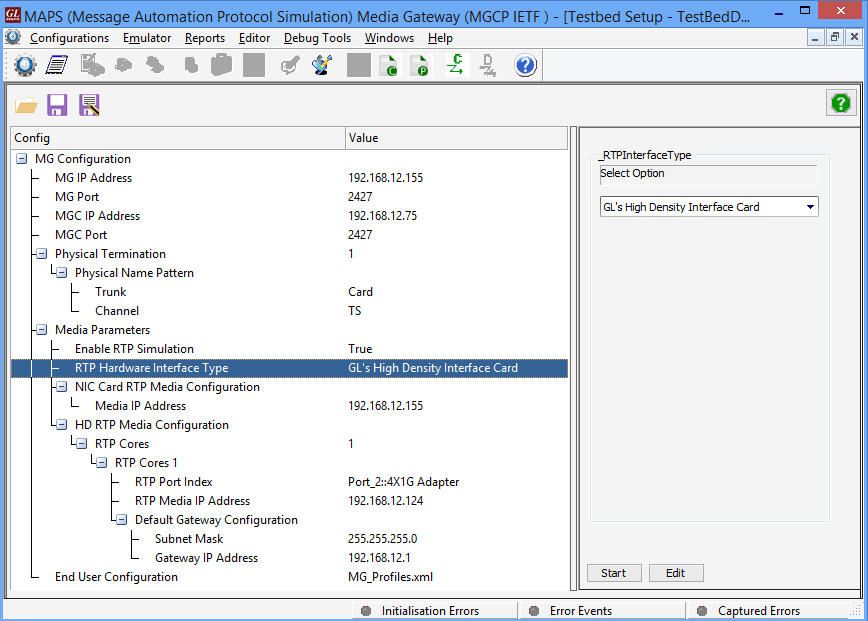Collapse the Physical Termination node

42,254
